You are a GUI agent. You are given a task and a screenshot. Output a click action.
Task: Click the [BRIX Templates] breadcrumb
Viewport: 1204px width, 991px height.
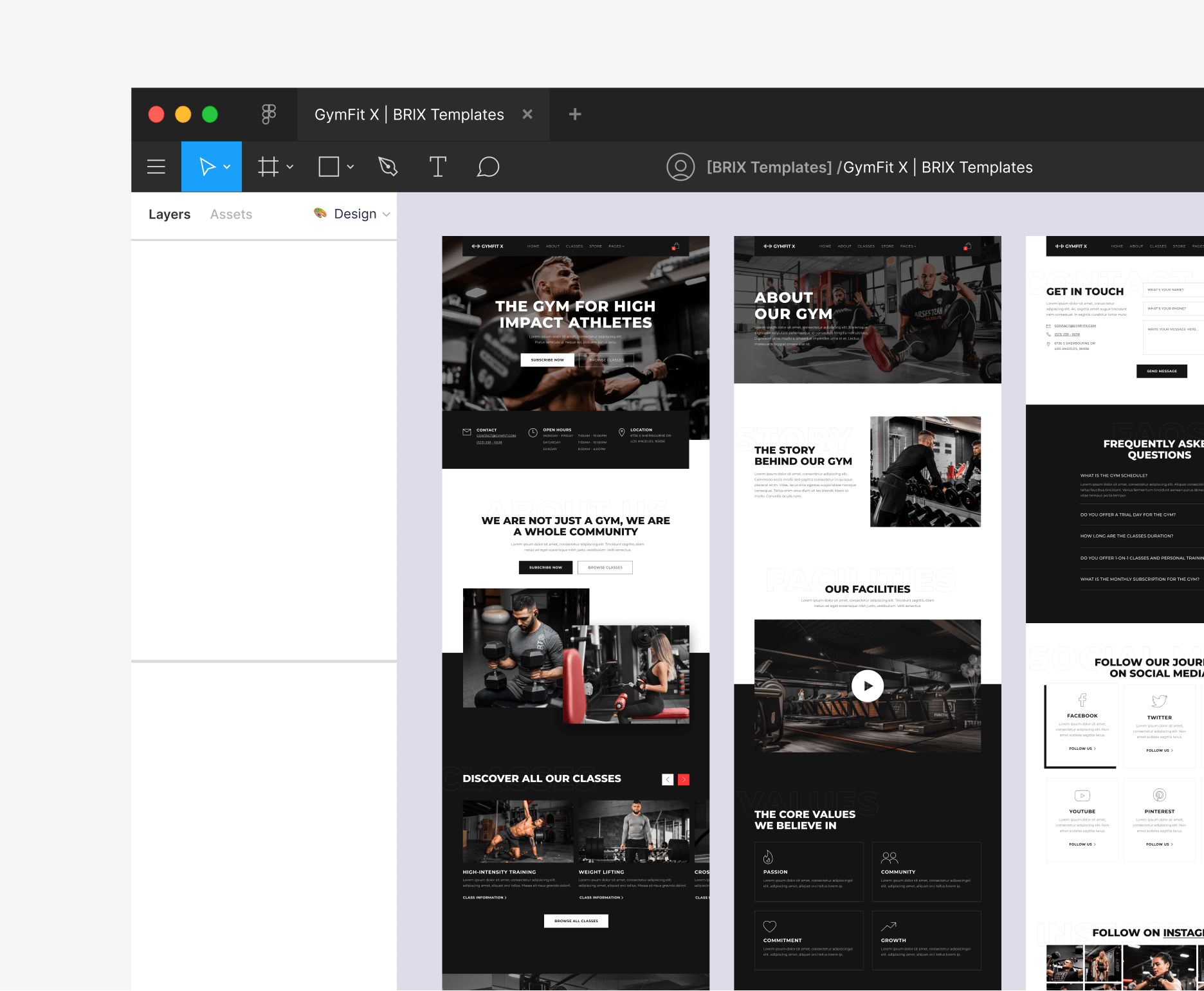(x=769, y=167)
